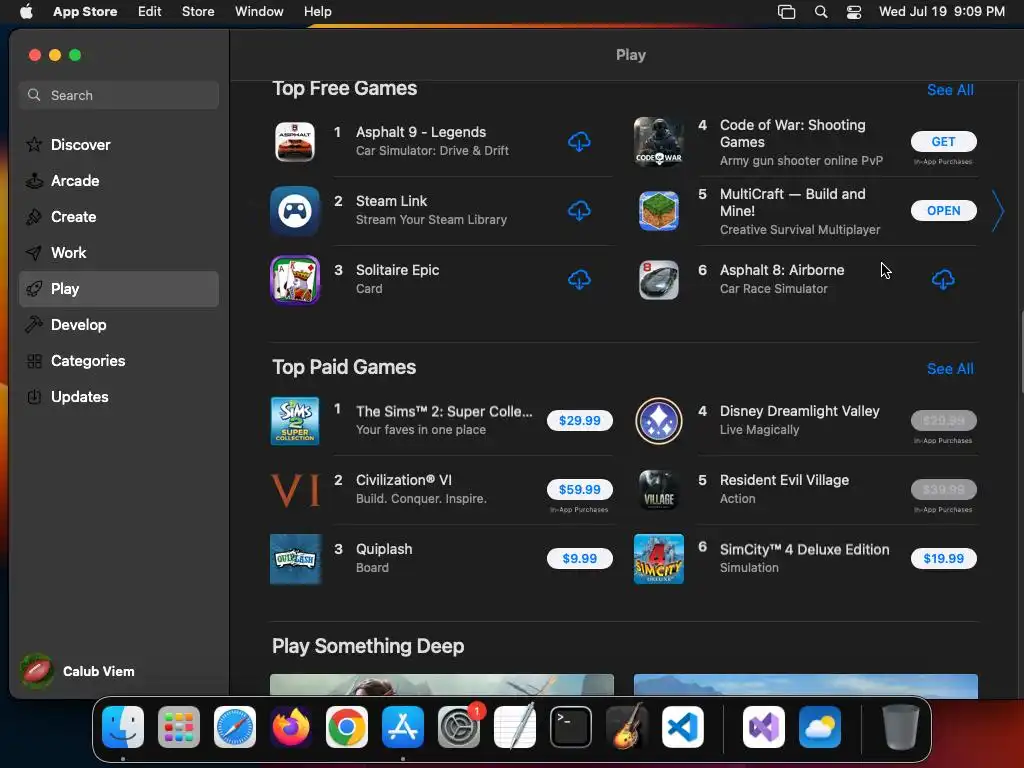Screen dimensions: 1024x768
Task: Launch Firefox from the Dock
Action: [x=291, y=727]
